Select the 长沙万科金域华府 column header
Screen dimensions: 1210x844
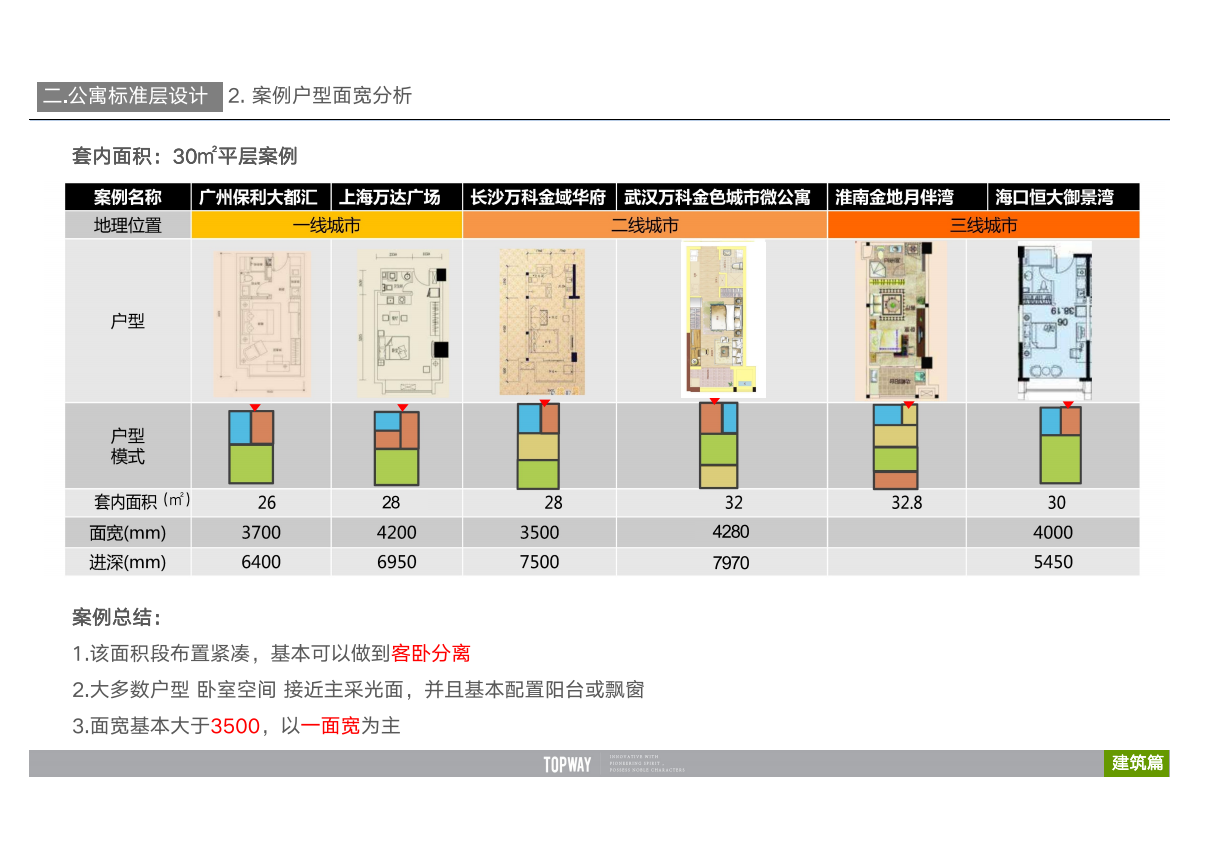[539, 197]
